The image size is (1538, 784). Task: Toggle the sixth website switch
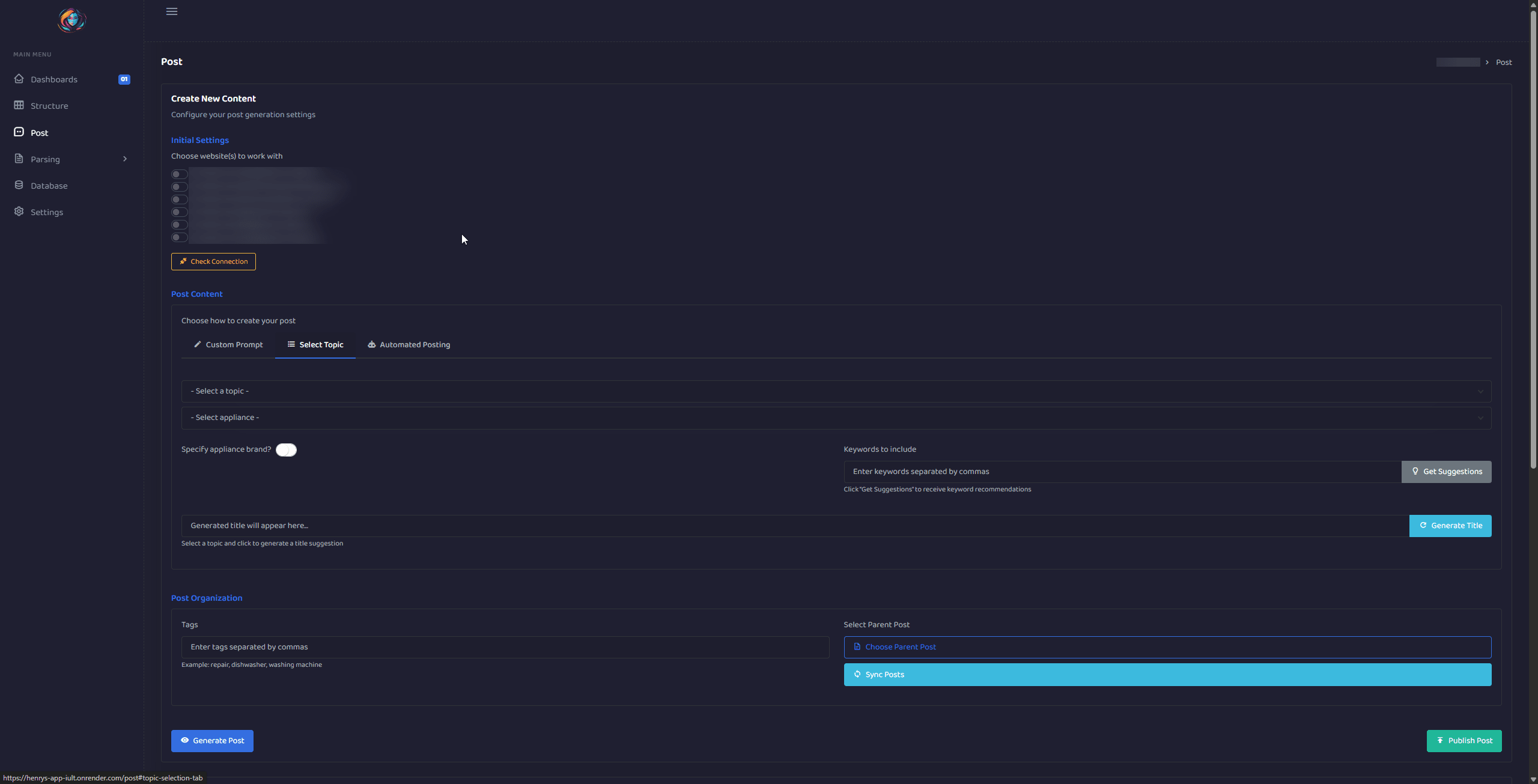180,237
